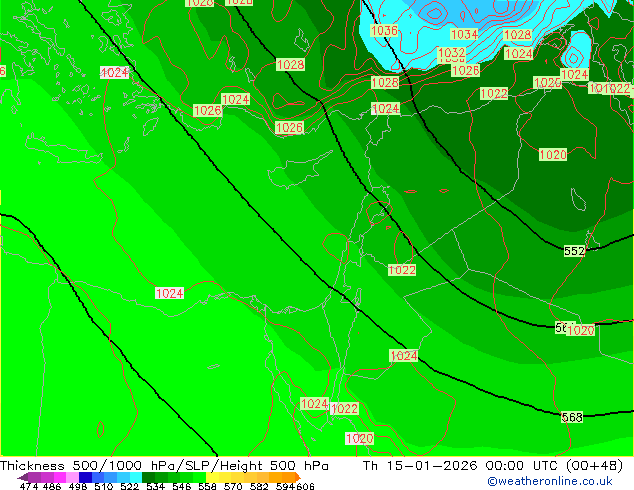Click the 568 height contour label
Image resolution: width=634 pixels, height=490 pixels.
tap(572, 417)
